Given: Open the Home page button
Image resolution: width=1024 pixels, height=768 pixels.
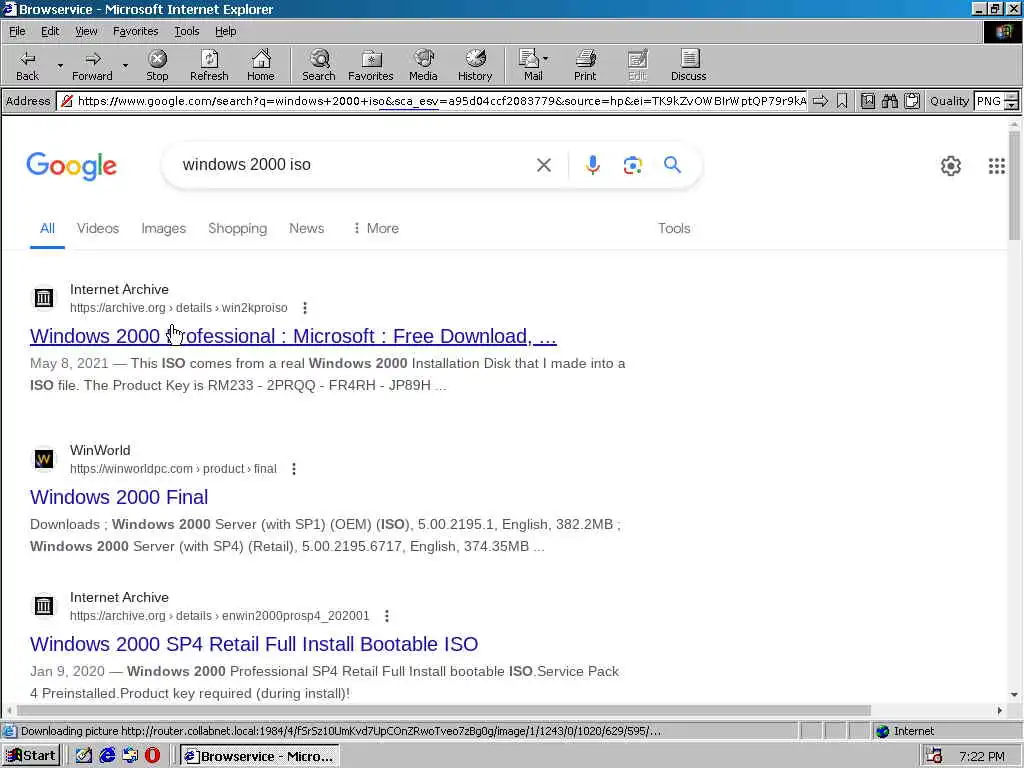Looking at the screenshot, I should pyautogui.click(x=261, y=65).
